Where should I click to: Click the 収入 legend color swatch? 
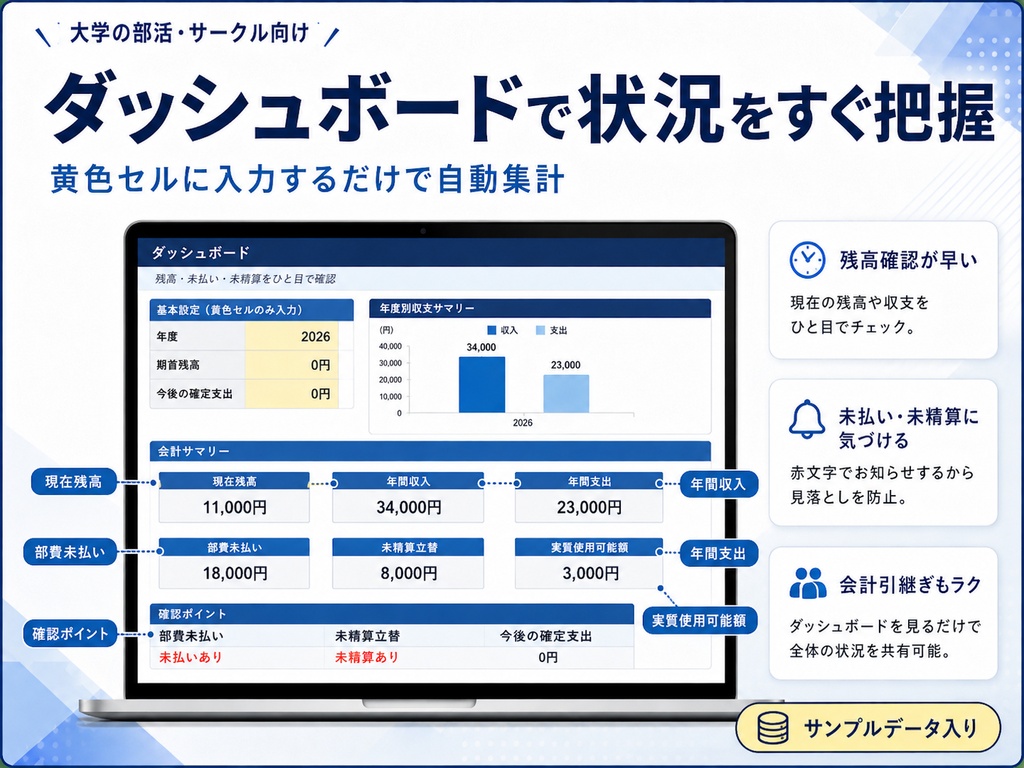(x=492, y=330)
